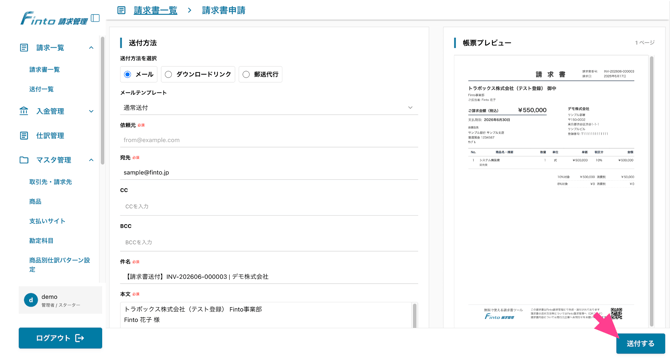The width and height of the screenshot is (670, 360).
Task: Open the メールテンプレート dropdown showing 通常送付
Action: (x=269, y=108)
